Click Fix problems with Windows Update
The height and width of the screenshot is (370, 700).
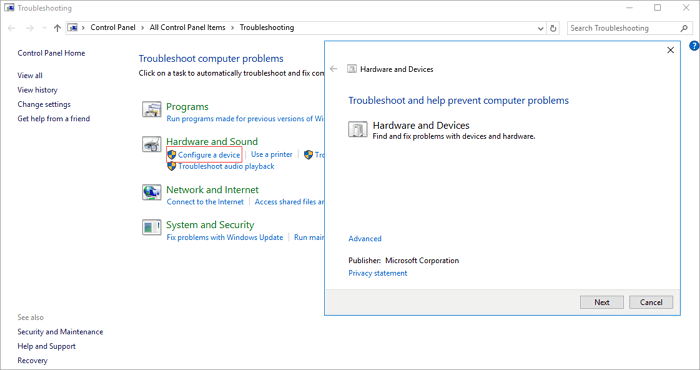(225, 237)
